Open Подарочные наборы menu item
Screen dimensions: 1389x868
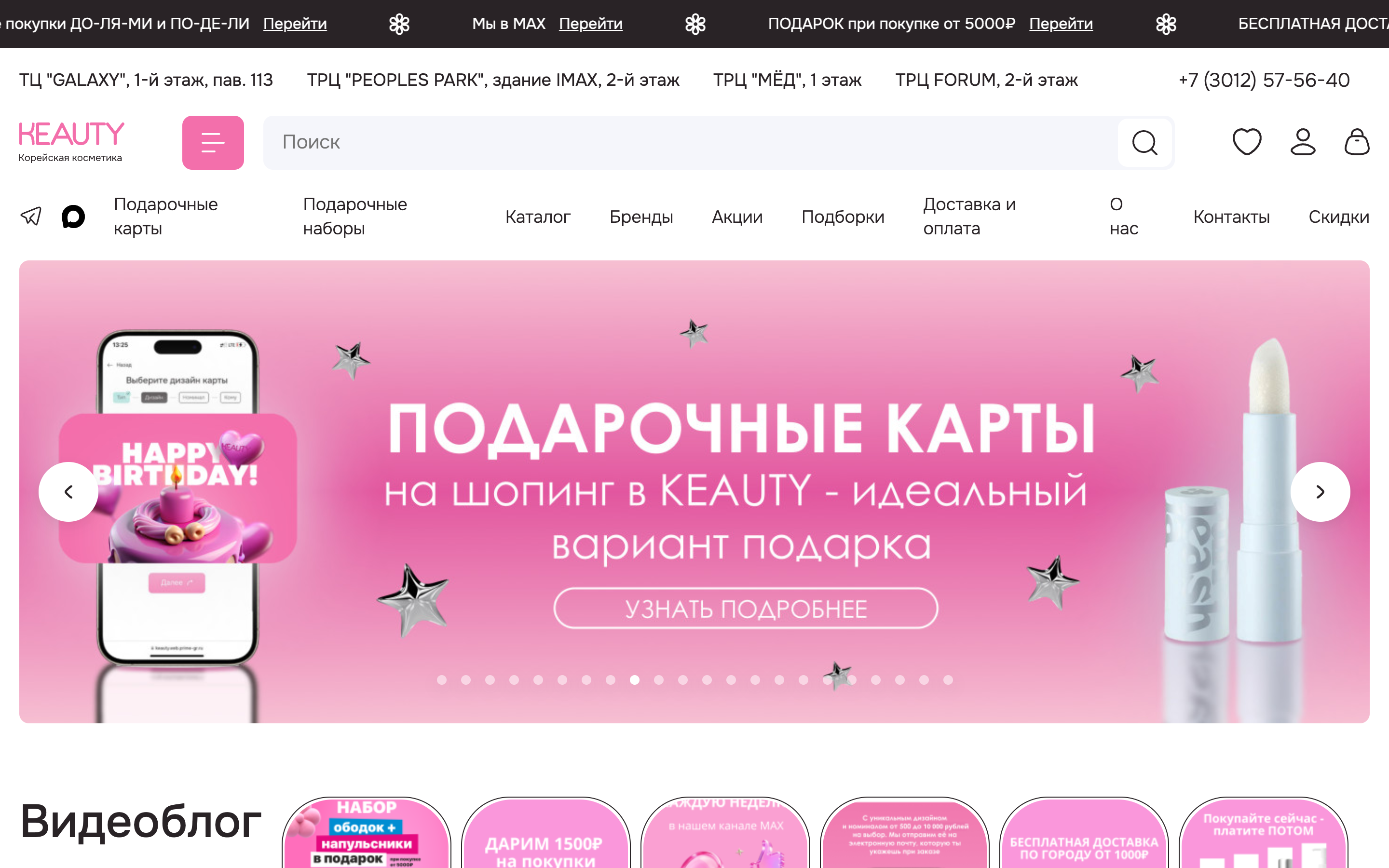point(354,217)
